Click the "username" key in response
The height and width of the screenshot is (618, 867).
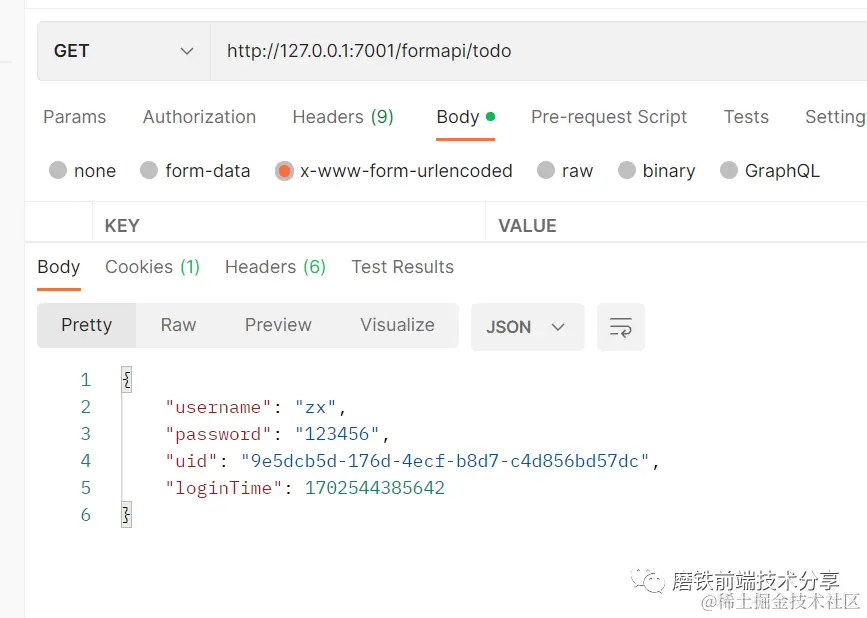pyautogui.click(x=218, y=407)
